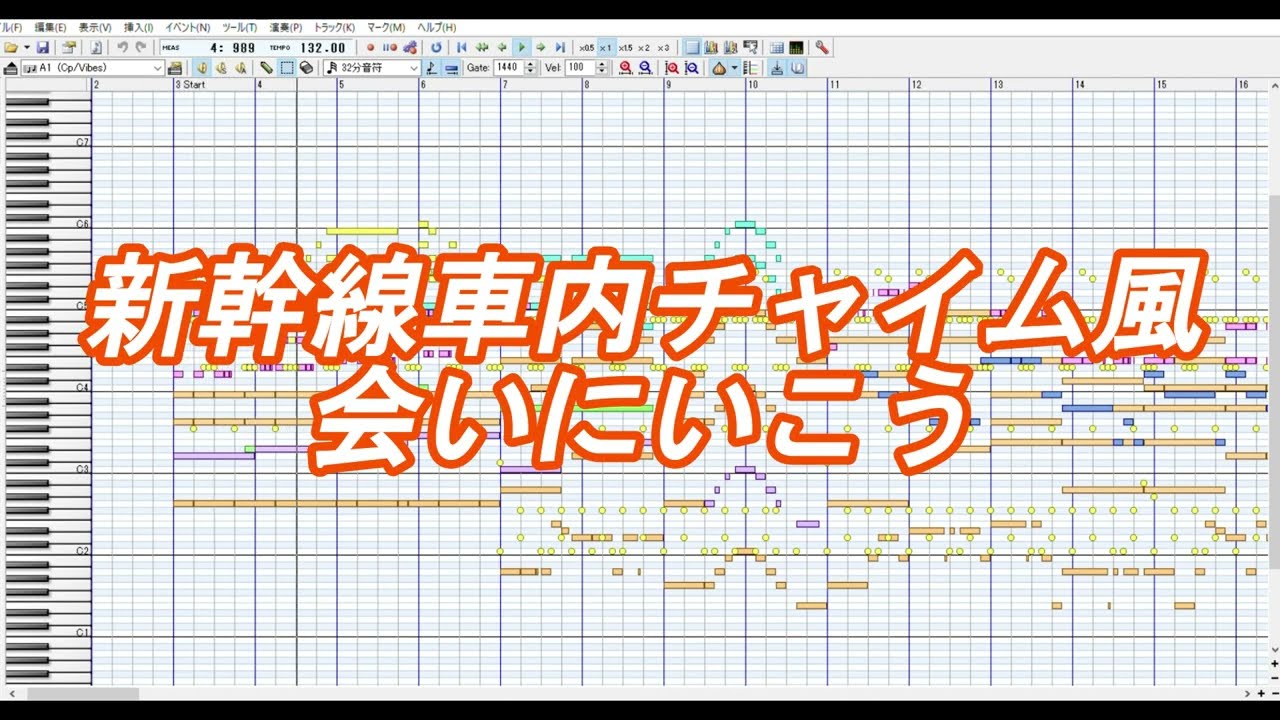This screenshot has height=720, width=1280.
Task: Open the 表示(V) menu
Action: (95, 27)
